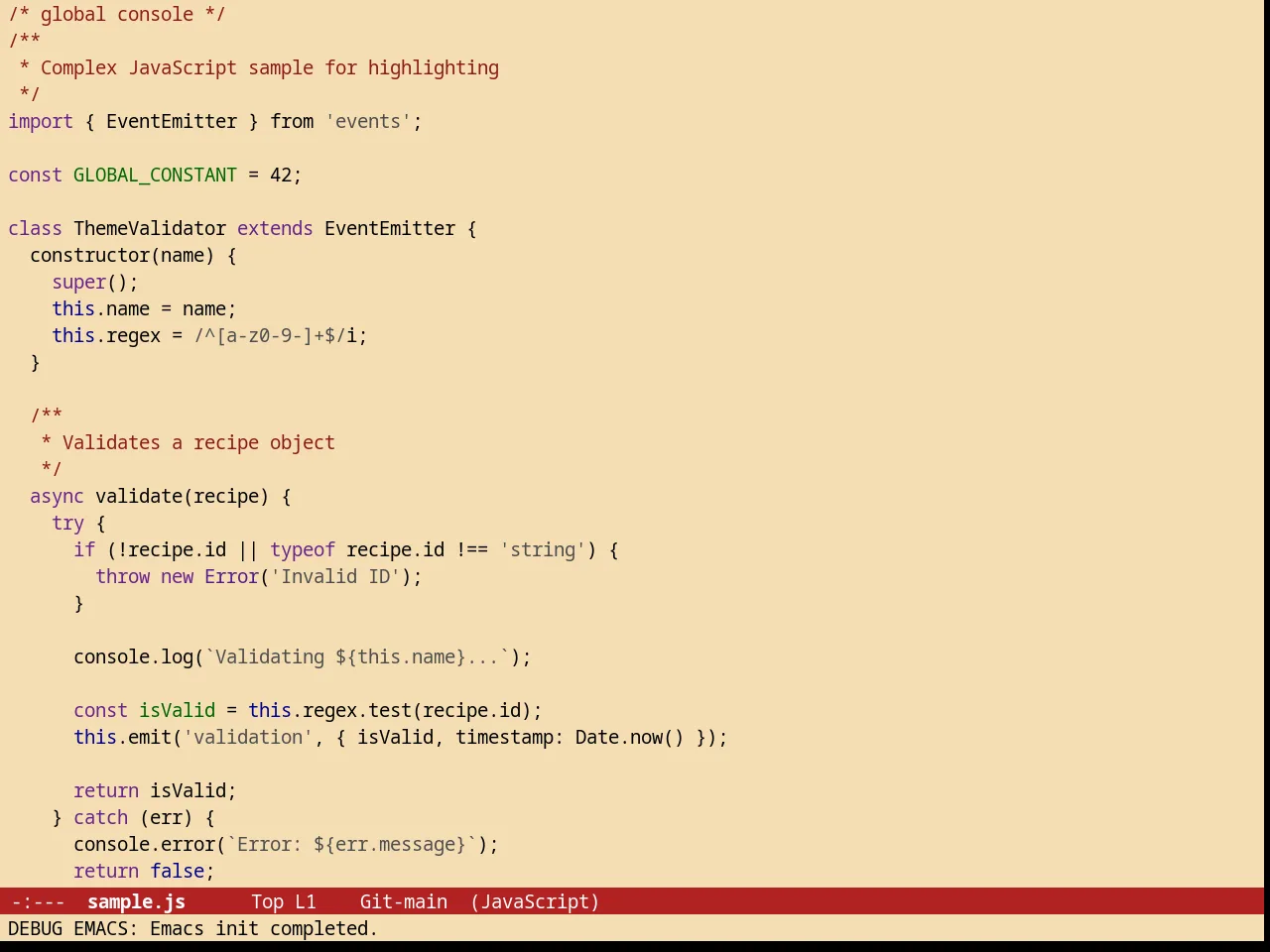This screenshot has height=952, width=1270.
Task: Click the 'catch' keyword
Action: point(100,817)
